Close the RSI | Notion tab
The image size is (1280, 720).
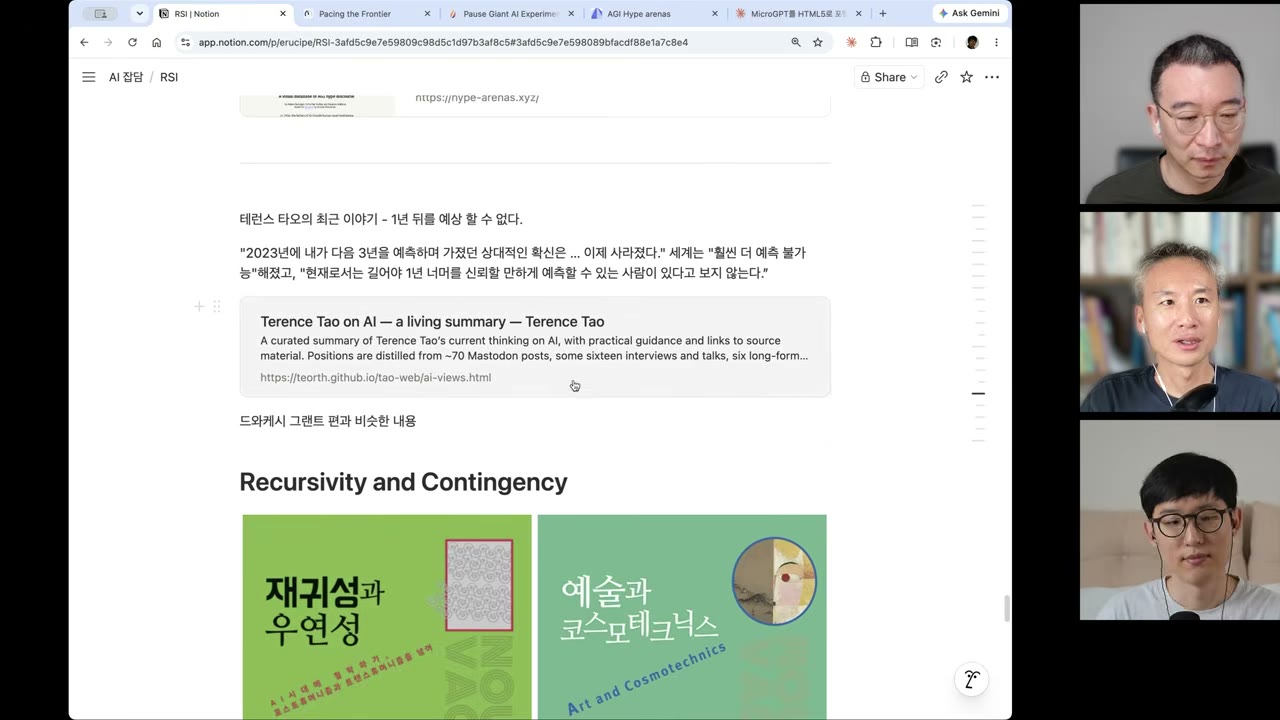(x=283, y=14)
